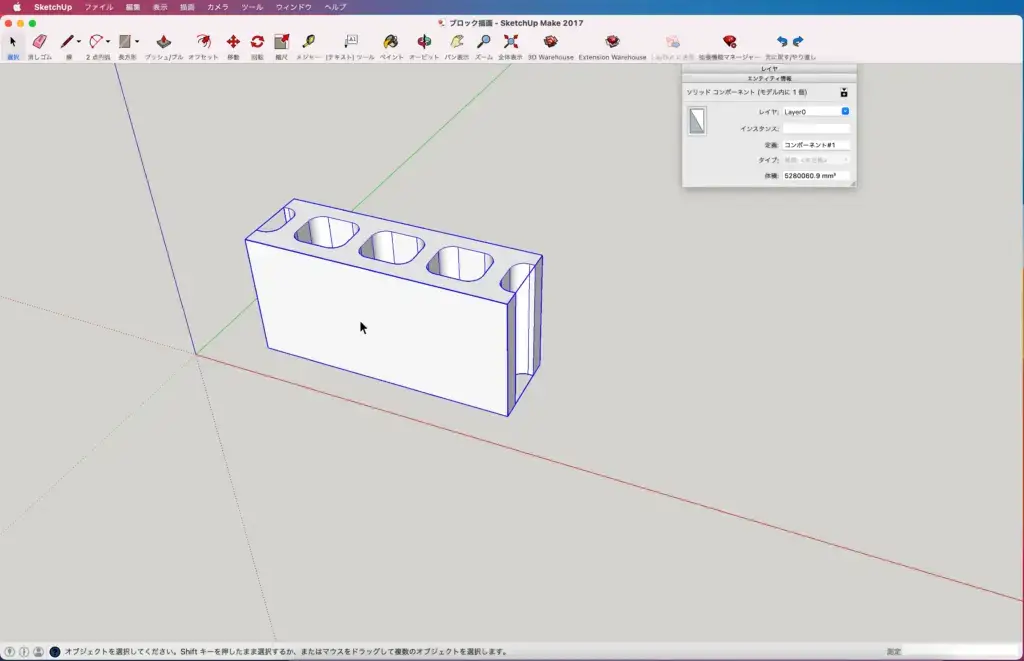Open the 表示 menu

click(x=160, y=7)
